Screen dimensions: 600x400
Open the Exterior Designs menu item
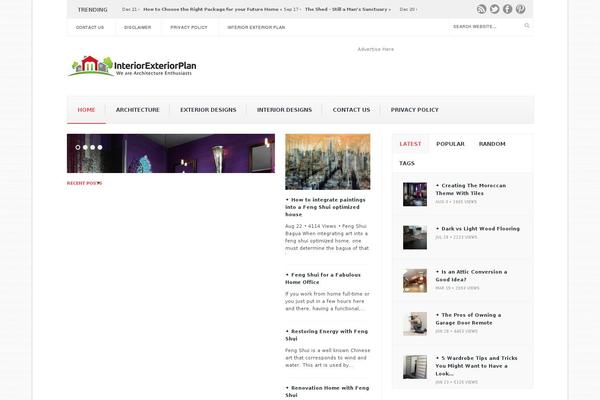pos(208,110)
